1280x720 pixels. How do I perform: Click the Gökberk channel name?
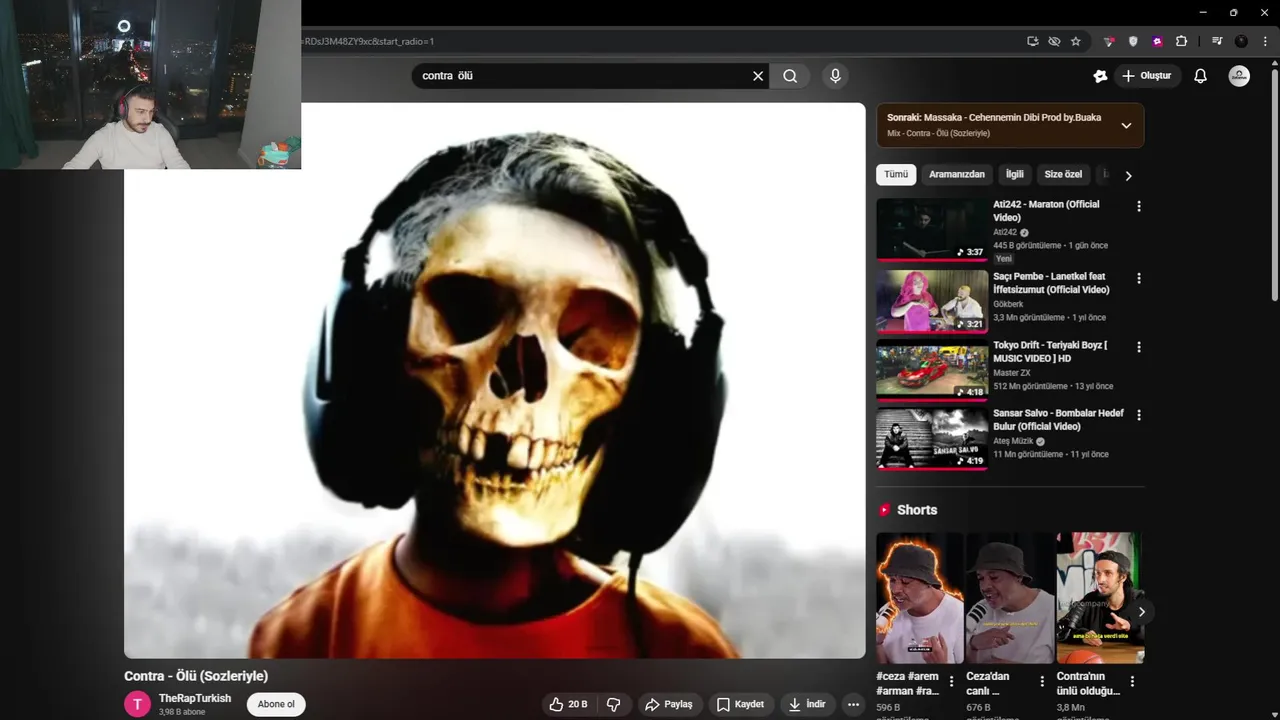coord(1008,304)
